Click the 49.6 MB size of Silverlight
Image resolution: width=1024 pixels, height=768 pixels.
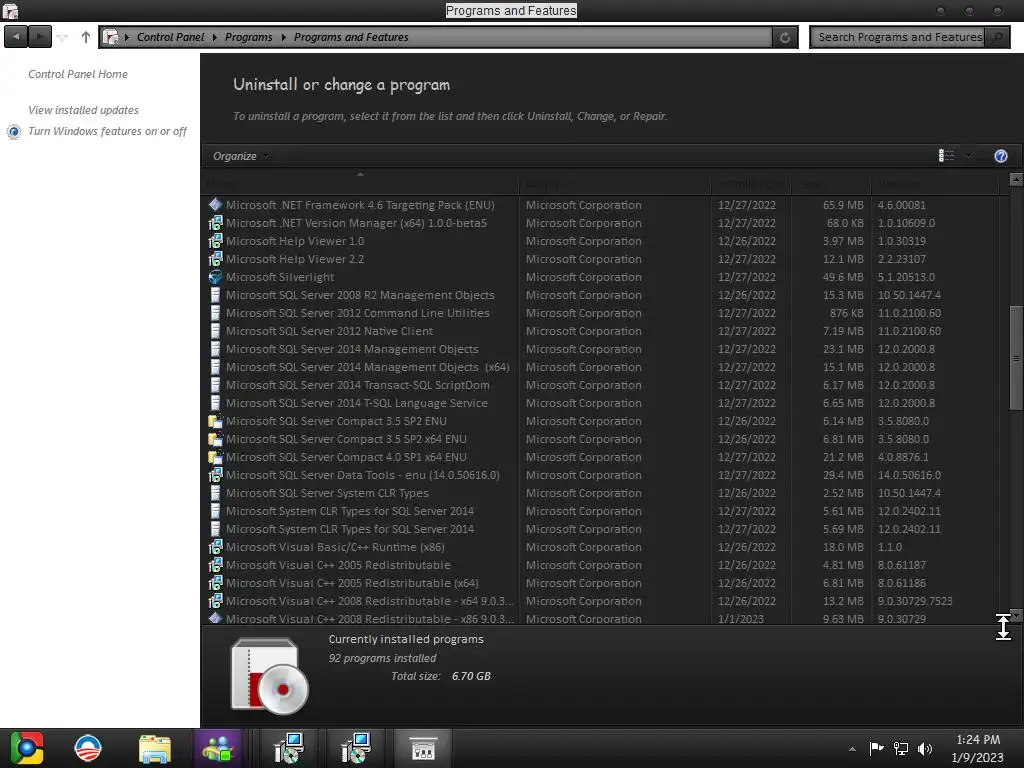843,277
